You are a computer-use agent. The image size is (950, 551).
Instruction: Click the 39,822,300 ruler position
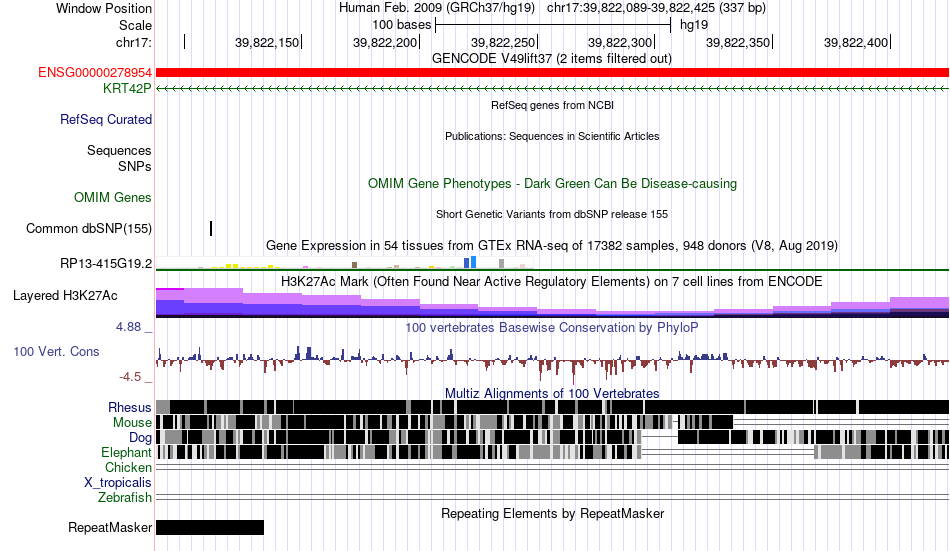pyautogui.click(x=620, y=42)
